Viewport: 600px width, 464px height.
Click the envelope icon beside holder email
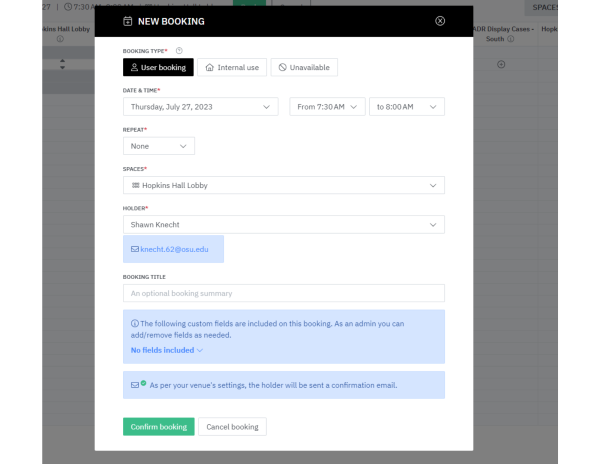coord(135,249)
